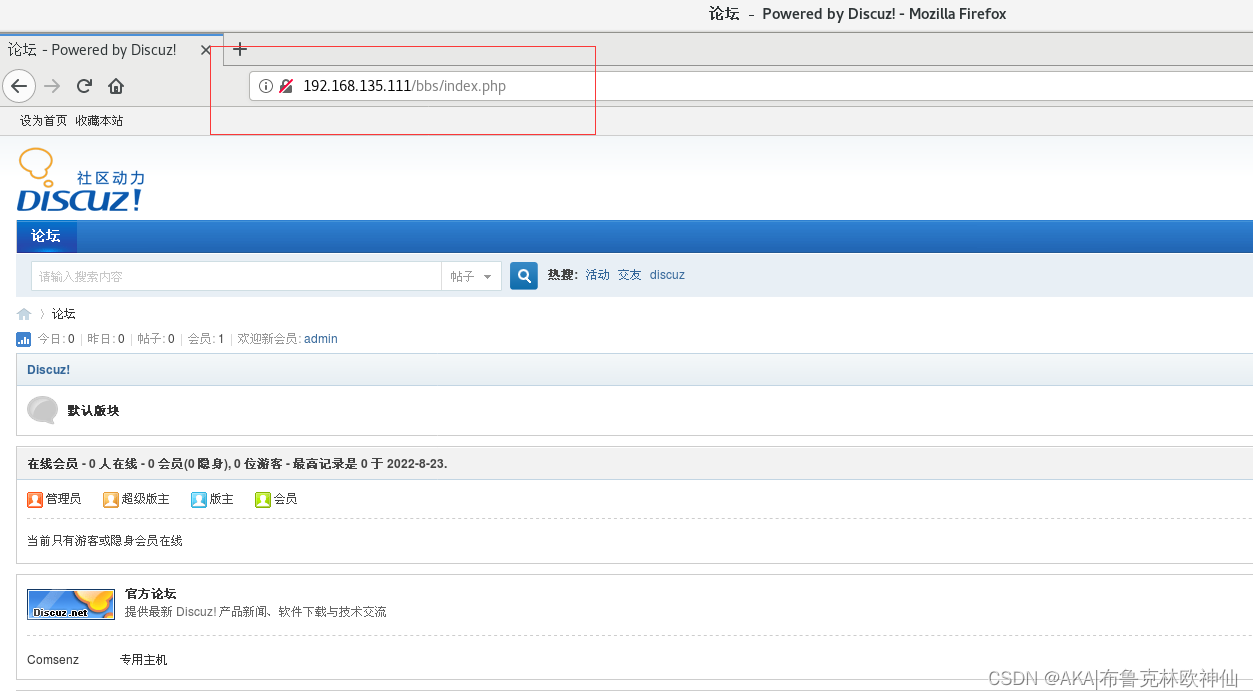Close the Discuz! forum browser tab
The height and width of the screenshot is (699, 1253).
tap(206, 49)
